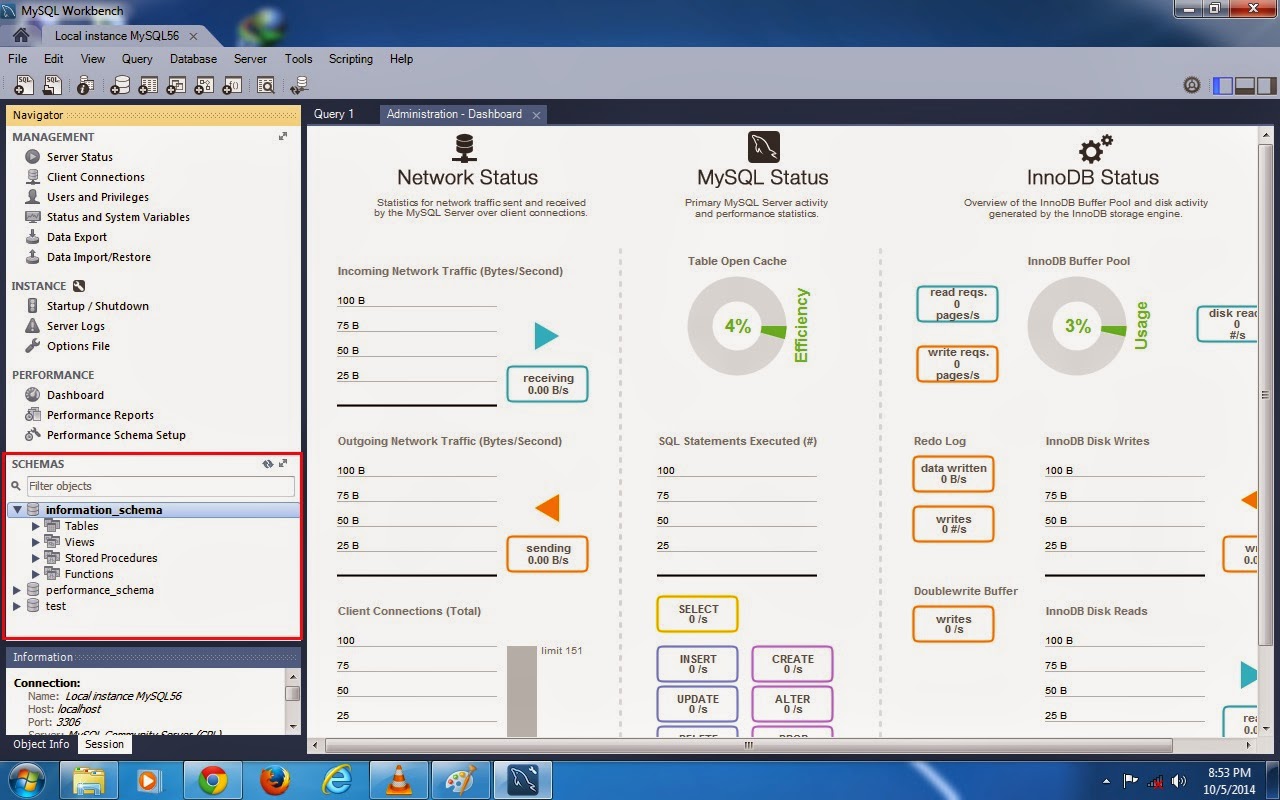Open Startup / Shutdown
The height and width of the screenshot is (800, 1280).
[x=98, y=306]
